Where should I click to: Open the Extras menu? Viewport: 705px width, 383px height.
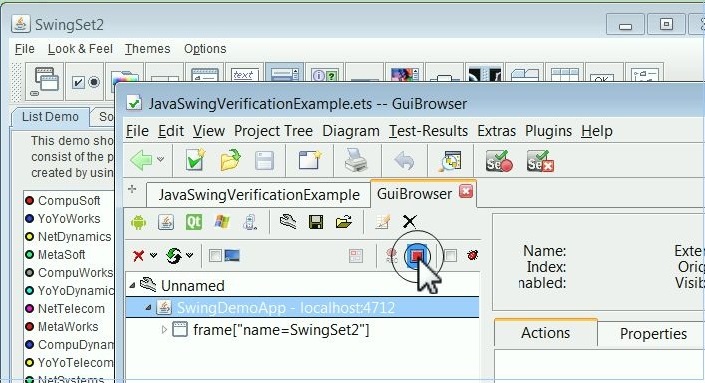(496, 131)
